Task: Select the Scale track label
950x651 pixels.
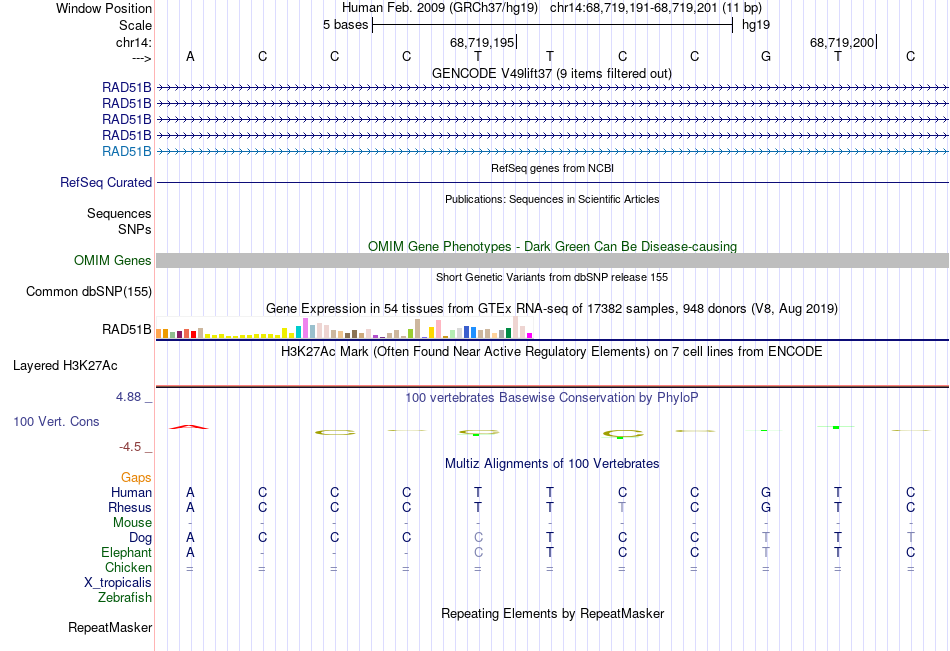Action: 135,25
